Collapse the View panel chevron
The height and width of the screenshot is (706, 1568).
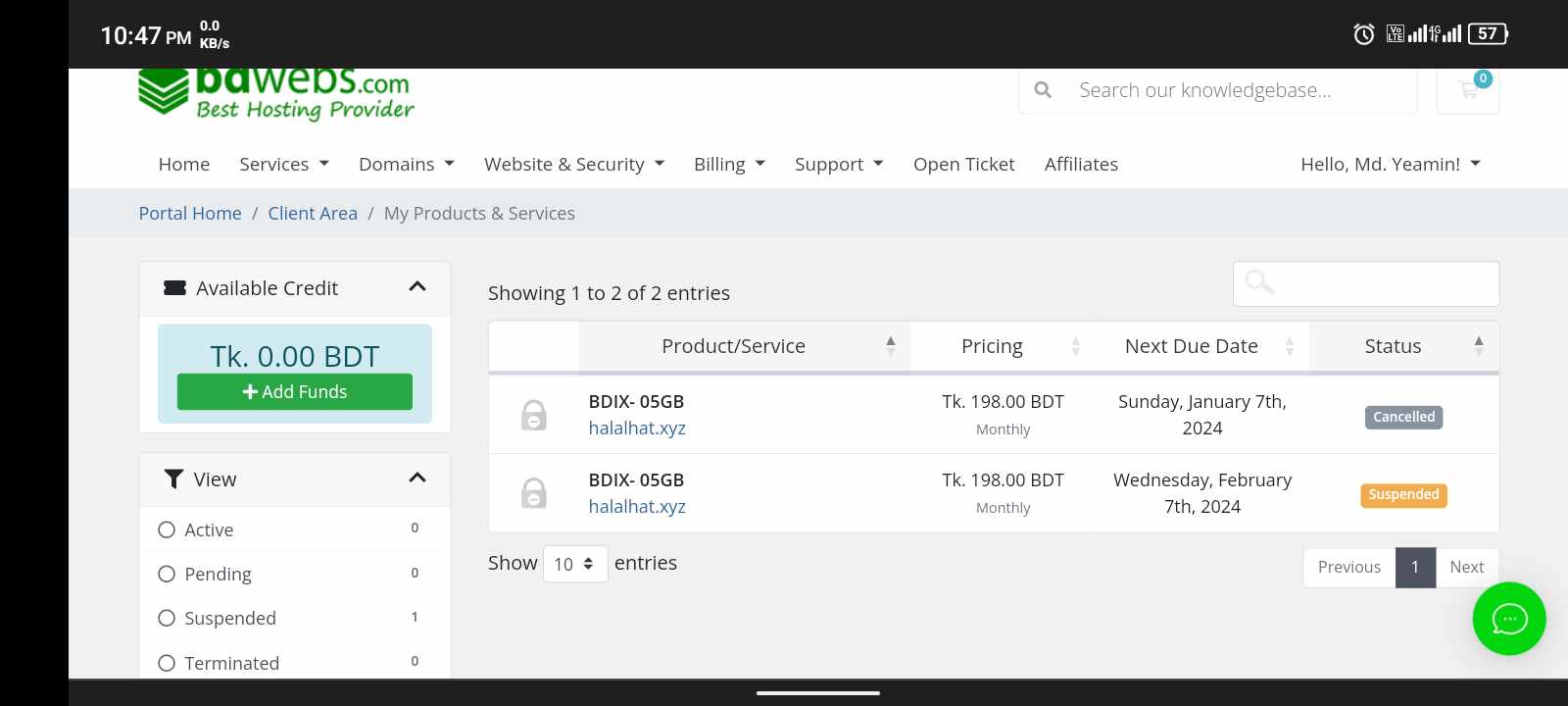click(x=417, y=479)
